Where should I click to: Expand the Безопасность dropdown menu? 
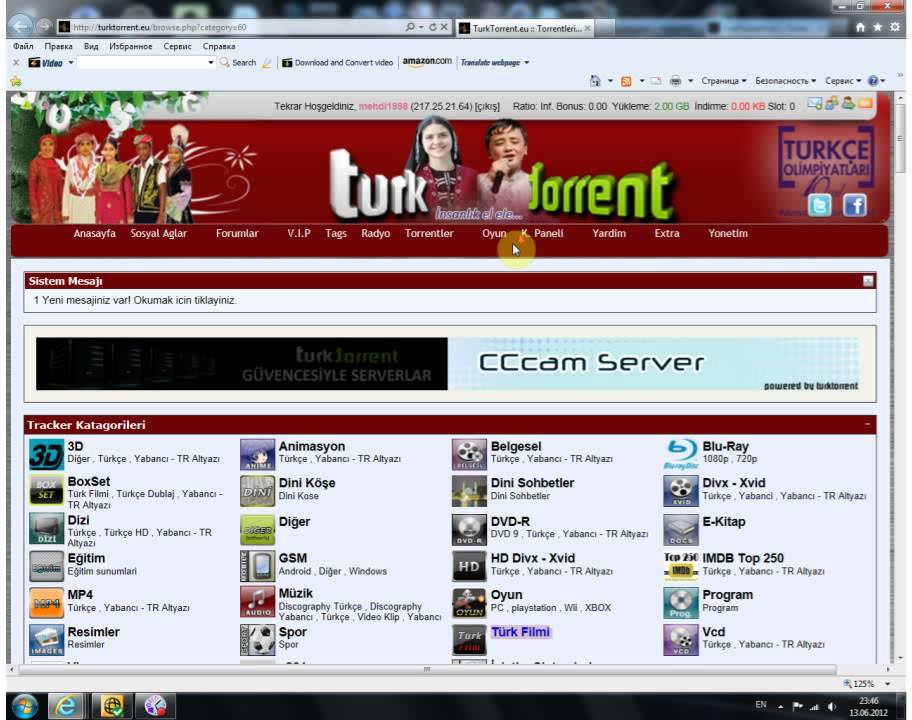[785, 81]
